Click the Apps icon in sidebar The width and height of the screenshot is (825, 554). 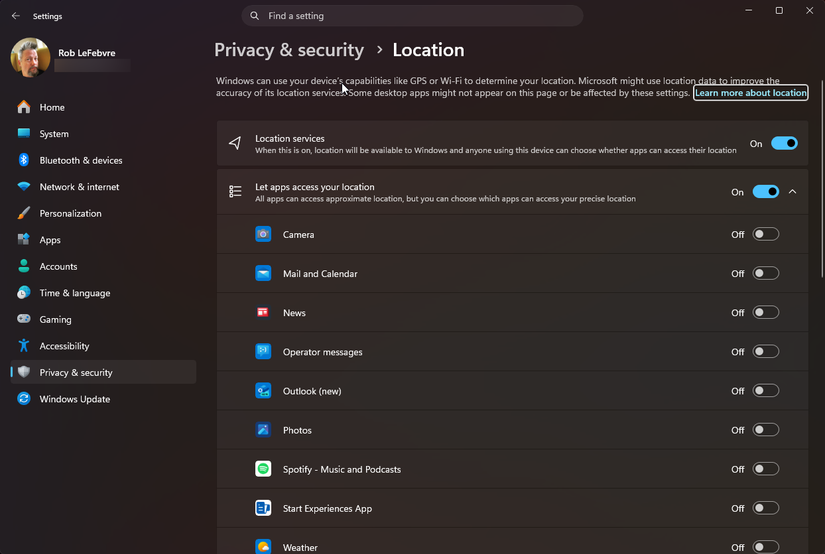24,239
